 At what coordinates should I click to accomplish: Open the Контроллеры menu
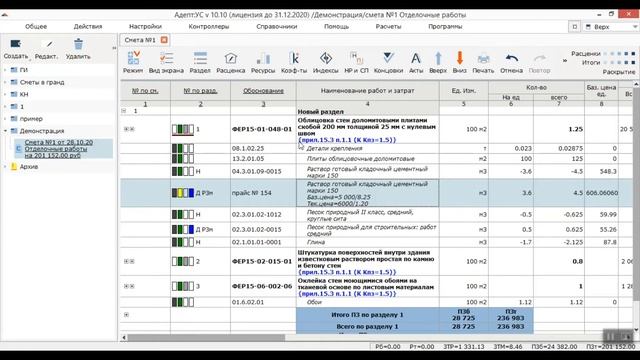click(x=209, y=27)
